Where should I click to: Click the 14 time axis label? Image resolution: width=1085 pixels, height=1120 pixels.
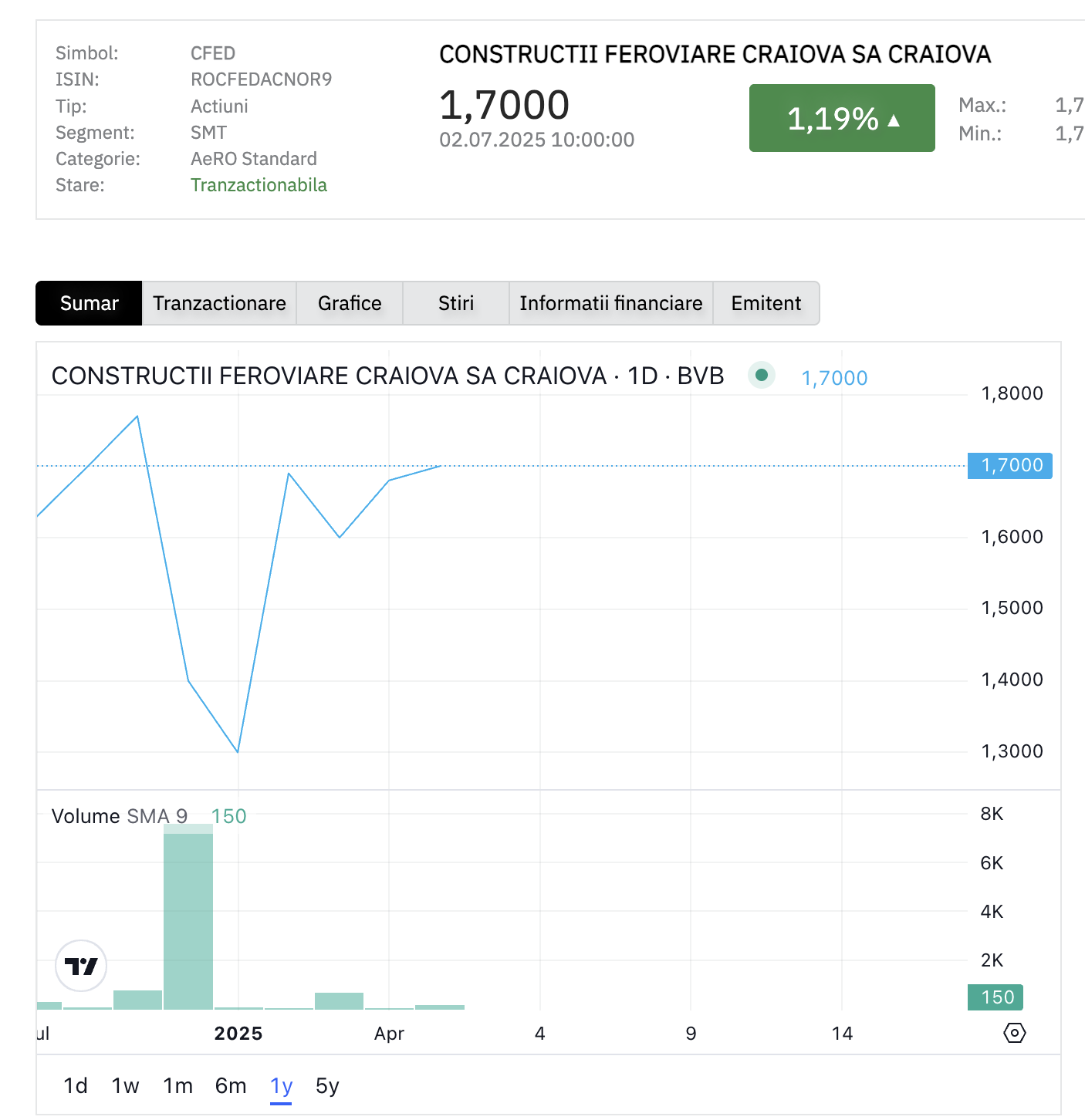pos(842,1034)
